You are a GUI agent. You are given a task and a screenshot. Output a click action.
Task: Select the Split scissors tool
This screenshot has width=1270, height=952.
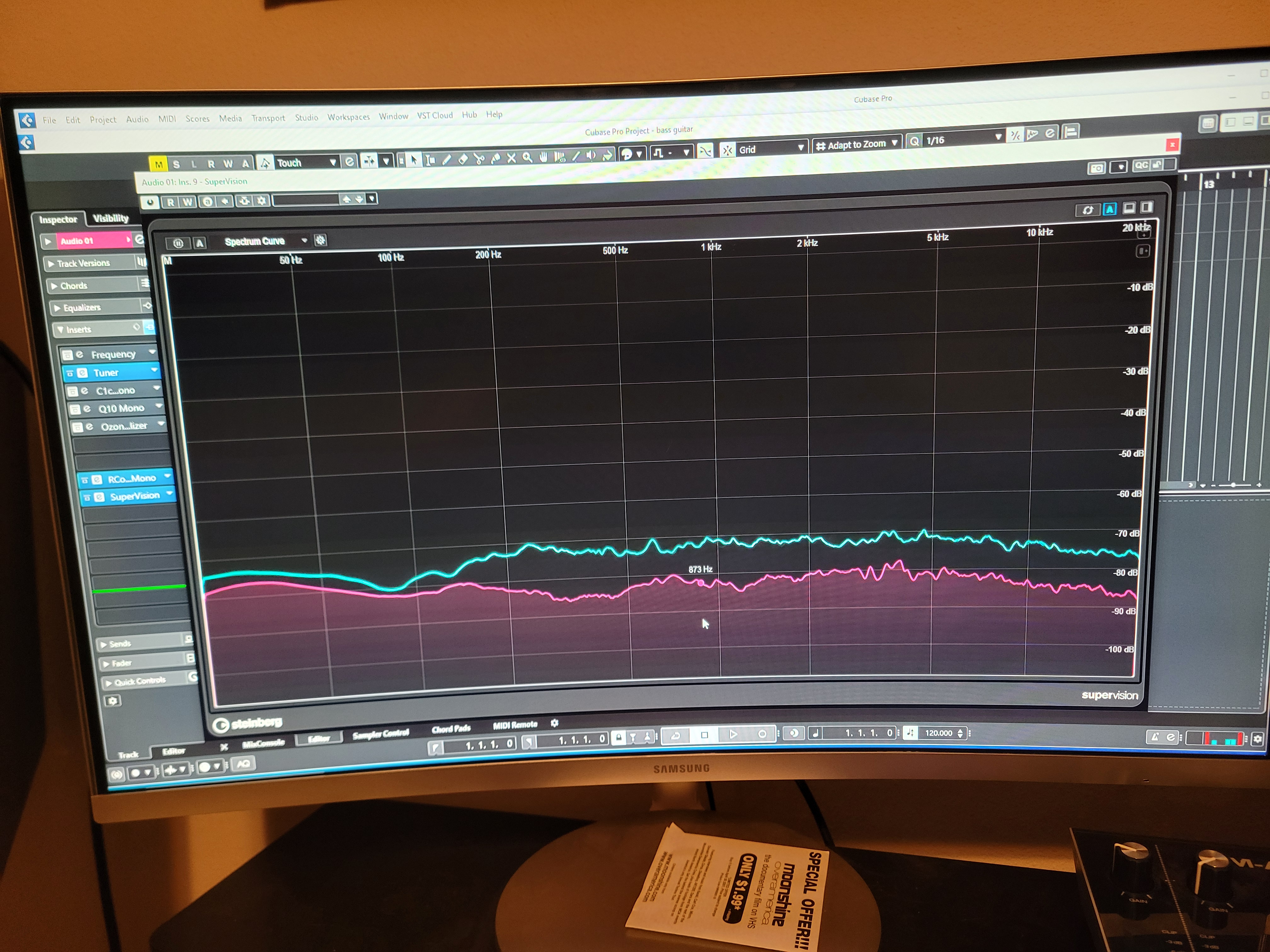(479, 158)
